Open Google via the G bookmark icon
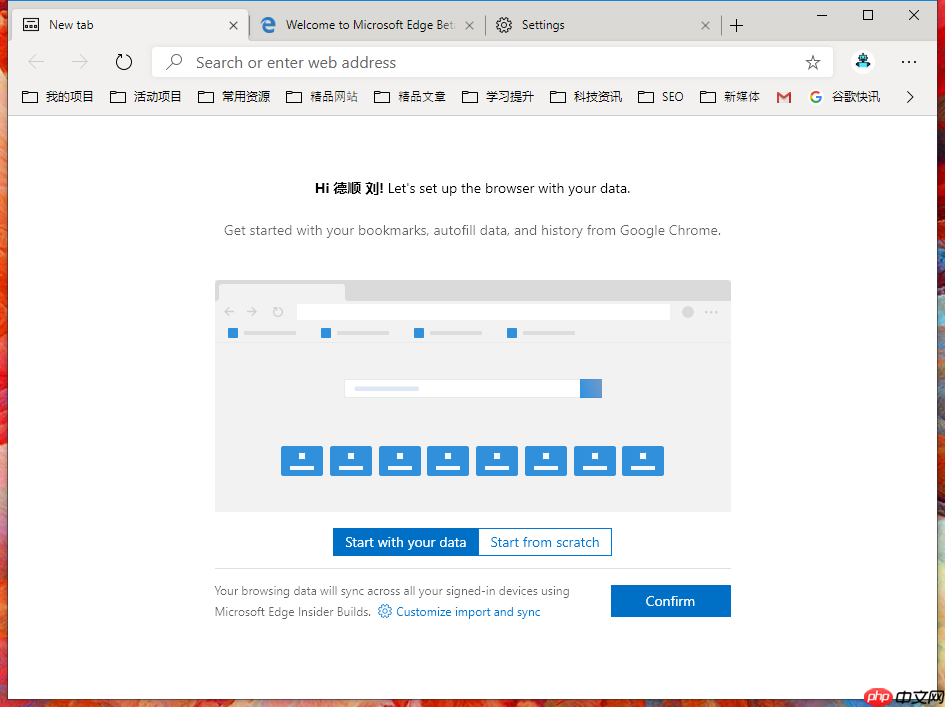This screenshot has width=945, height=707. coord(815,96)
